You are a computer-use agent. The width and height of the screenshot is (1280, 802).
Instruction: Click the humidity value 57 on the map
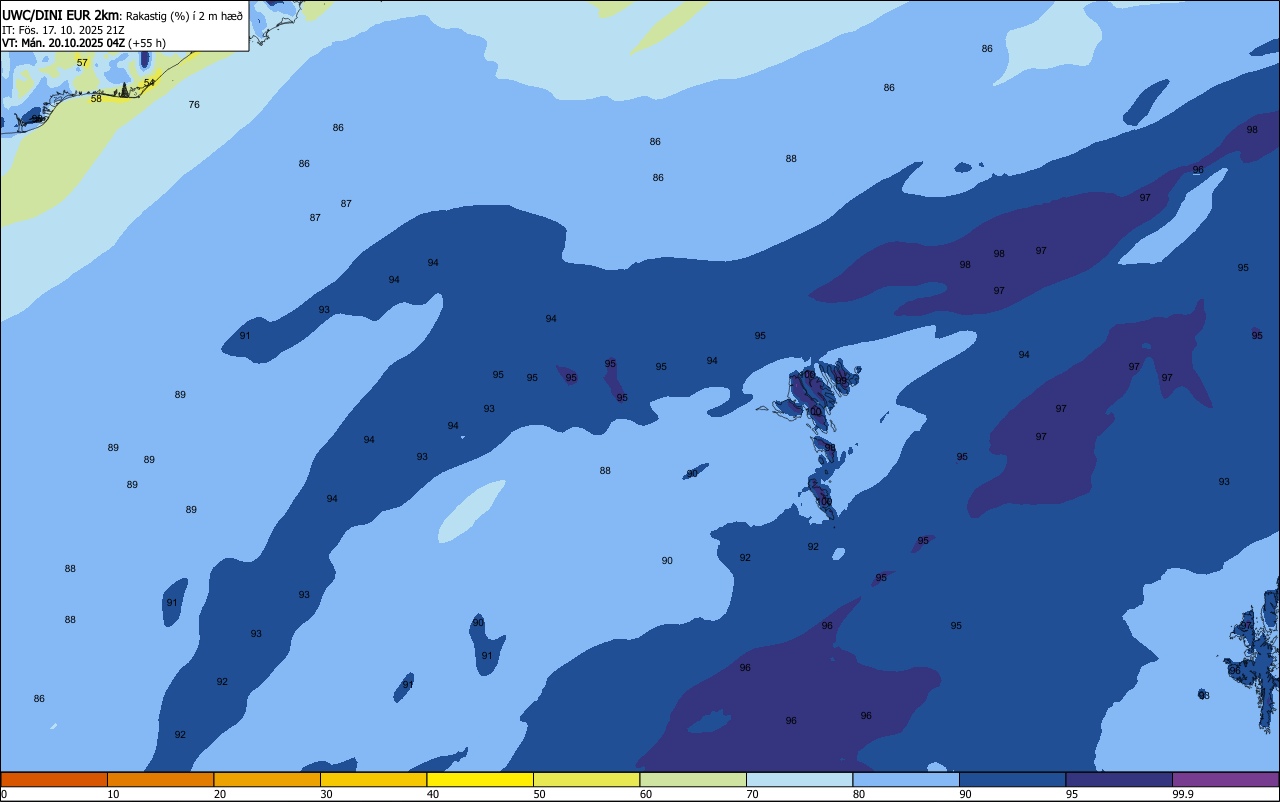point(82,62)
